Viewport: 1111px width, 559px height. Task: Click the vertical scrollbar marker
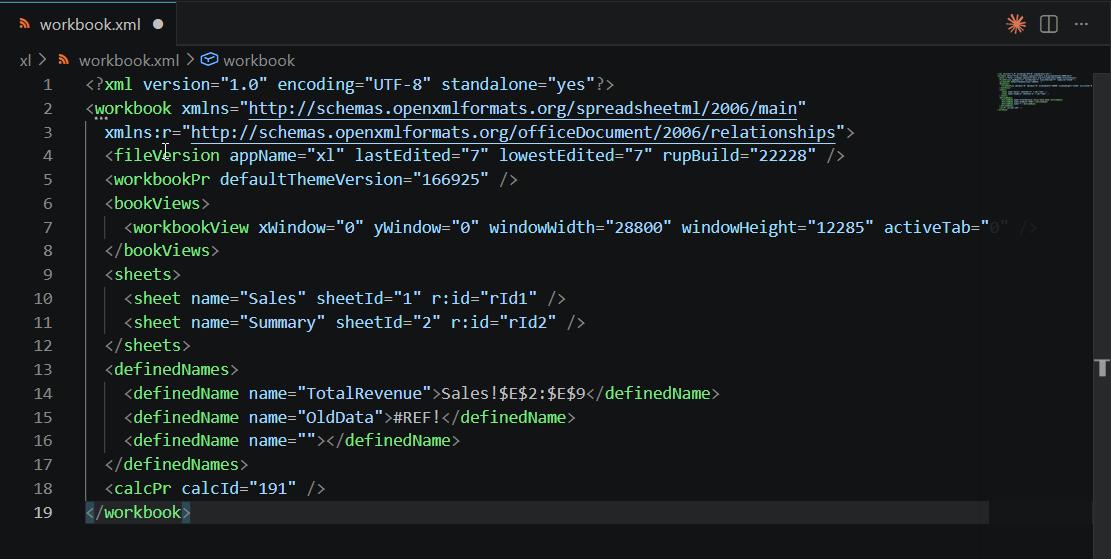coord(1102,367)
